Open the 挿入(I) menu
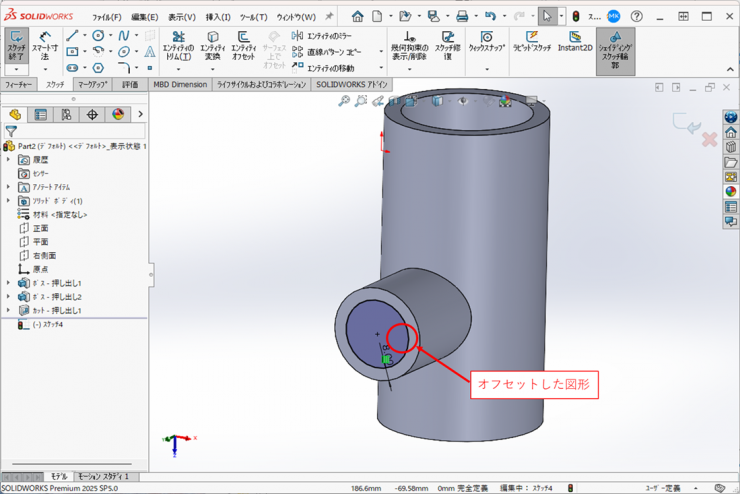 217,17
